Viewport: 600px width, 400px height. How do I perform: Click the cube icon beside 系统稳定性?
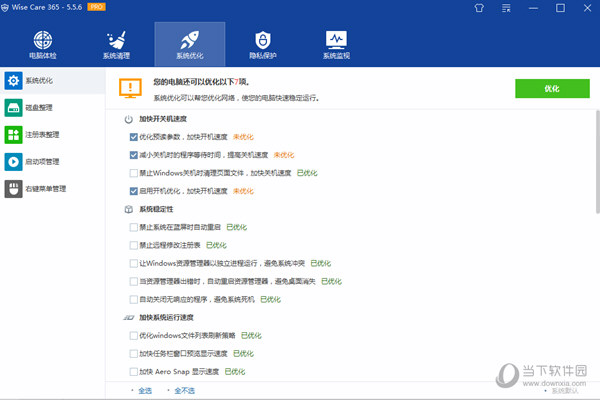[129, 209]
